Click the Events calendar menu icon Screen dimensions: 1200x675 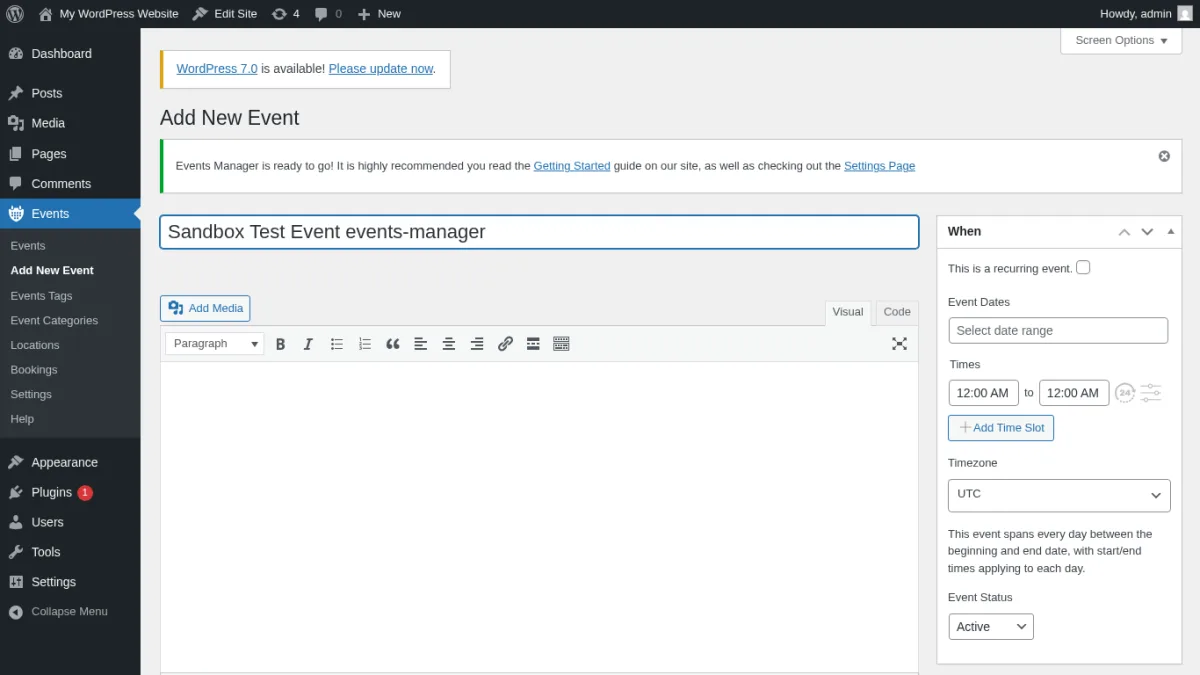[16, 214]
